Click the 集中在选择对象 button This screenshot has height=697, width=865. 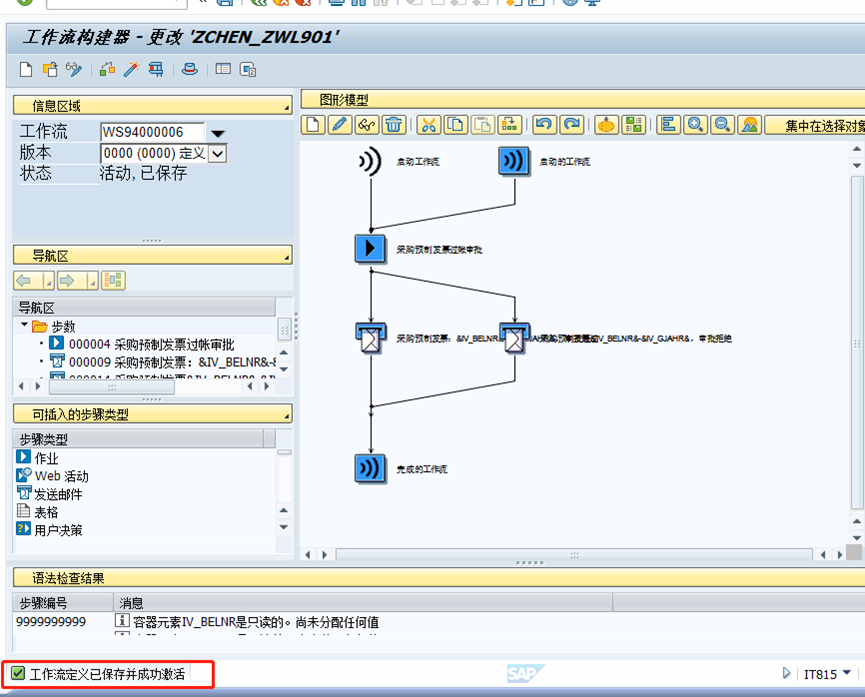pos(815,125)
